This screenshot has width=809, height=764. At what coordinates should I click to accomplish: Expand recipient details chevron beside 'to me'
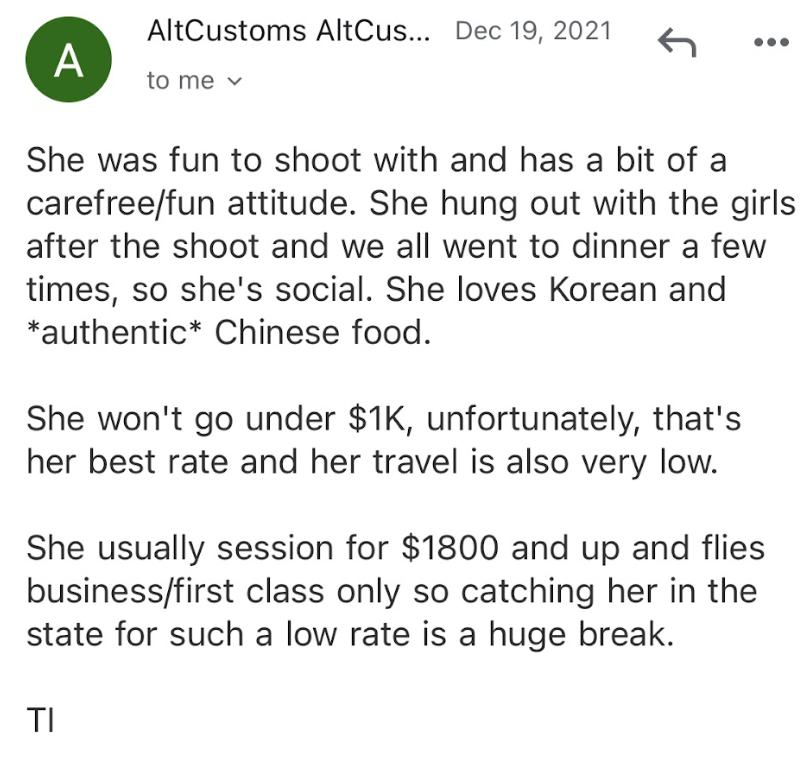pos(234,82)
